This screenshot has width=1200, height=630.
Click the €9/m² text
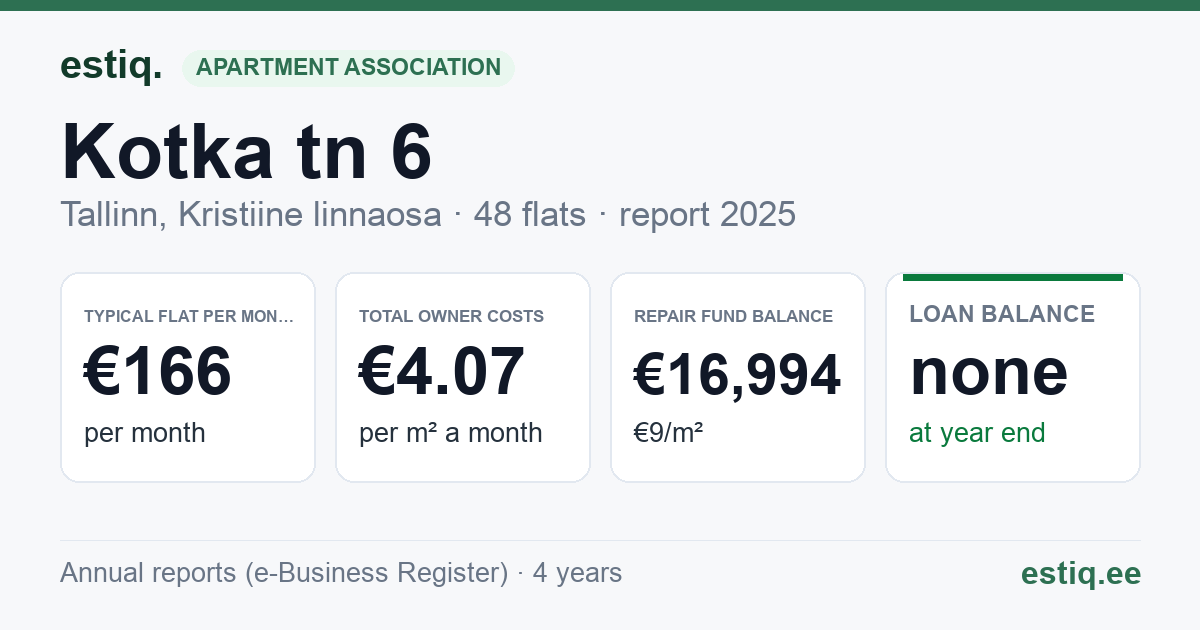pos(669,433)
